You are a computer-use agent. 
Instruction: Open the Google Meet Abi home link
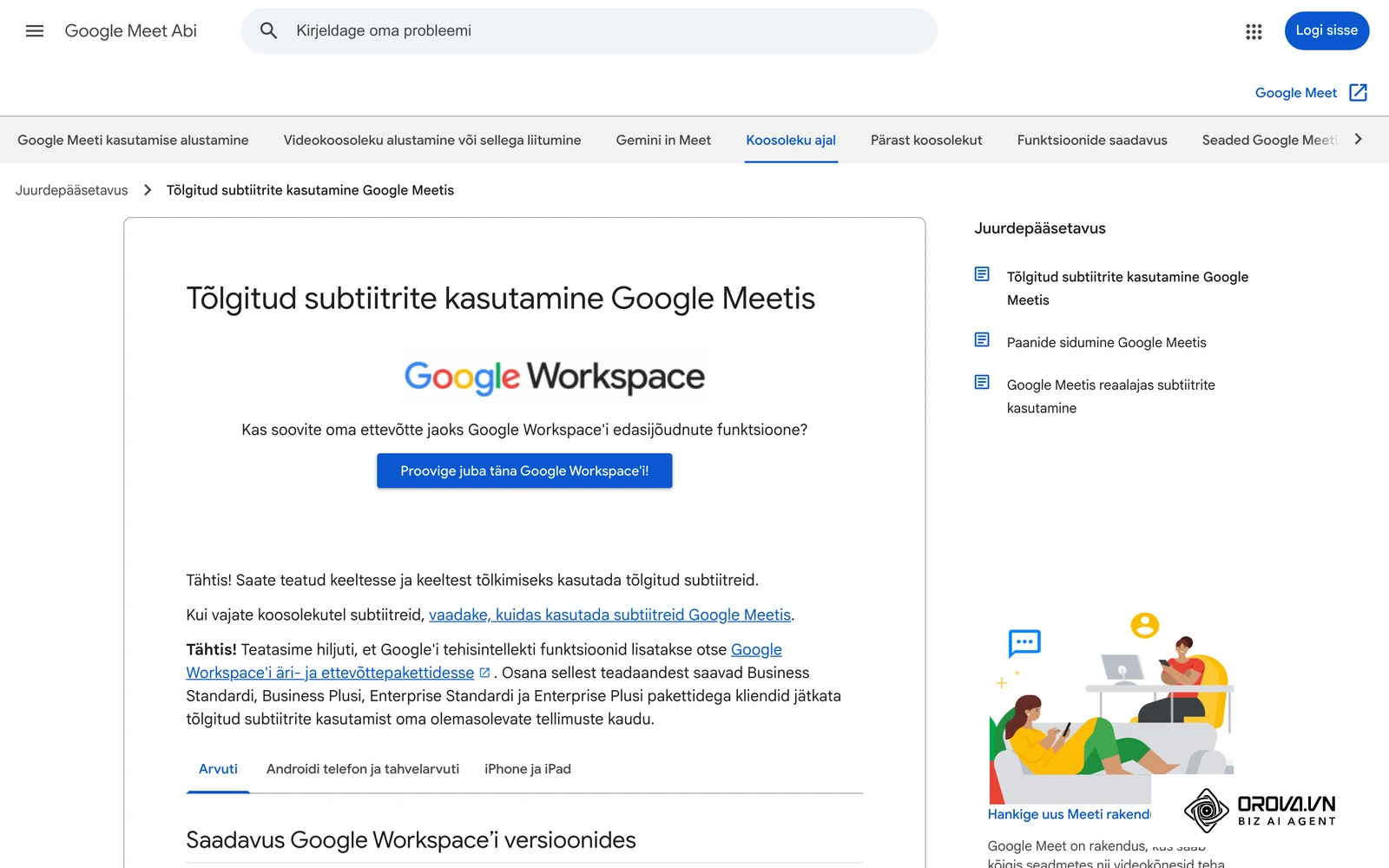[x=131, y=31]
